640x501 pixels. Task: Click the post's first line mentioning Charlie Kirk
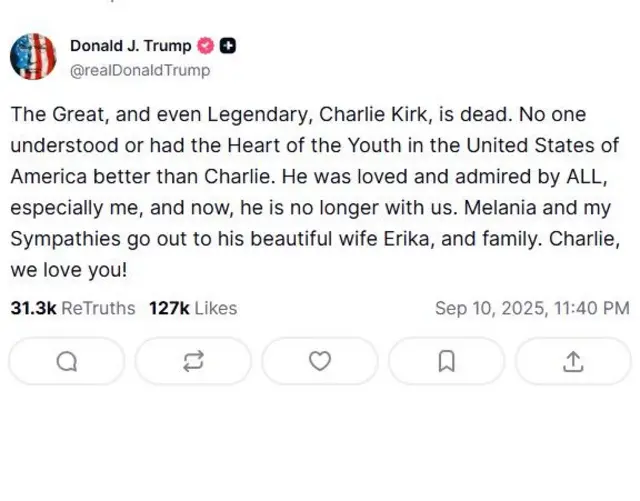click(300, 113)
